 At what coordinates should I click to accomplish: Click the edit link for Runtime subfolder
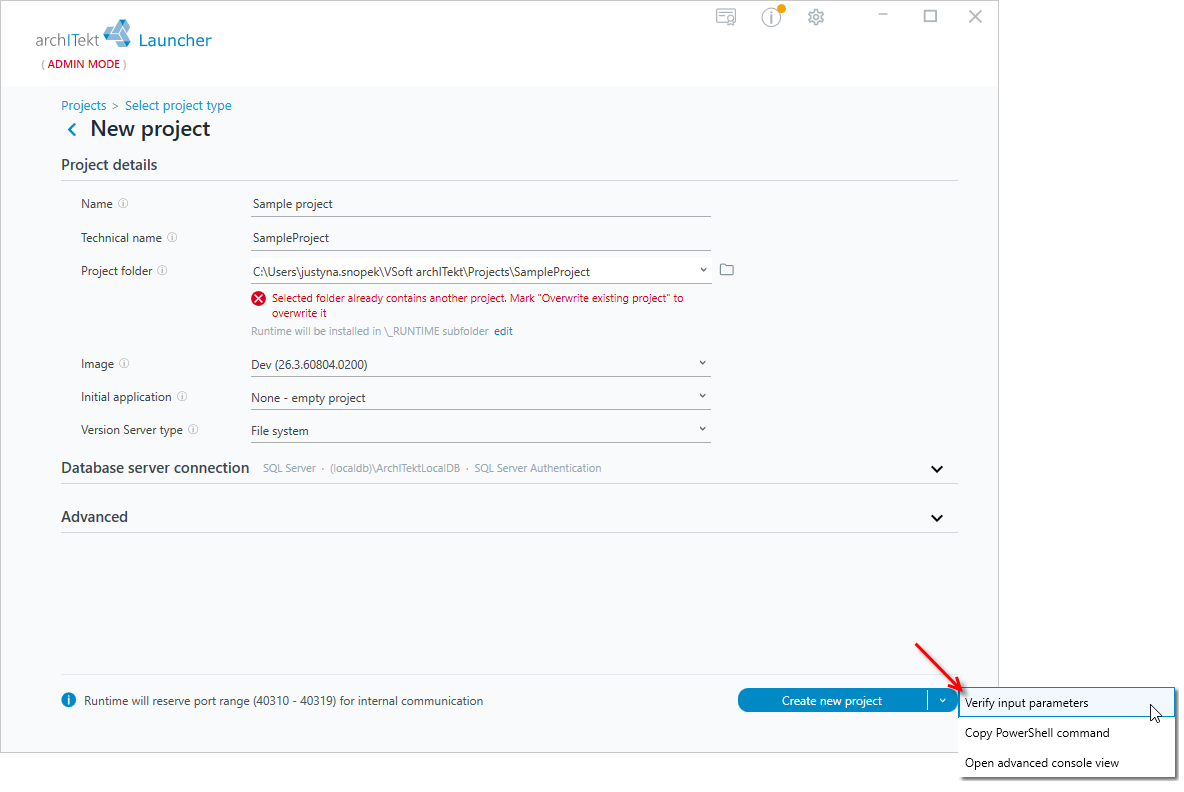503,331
